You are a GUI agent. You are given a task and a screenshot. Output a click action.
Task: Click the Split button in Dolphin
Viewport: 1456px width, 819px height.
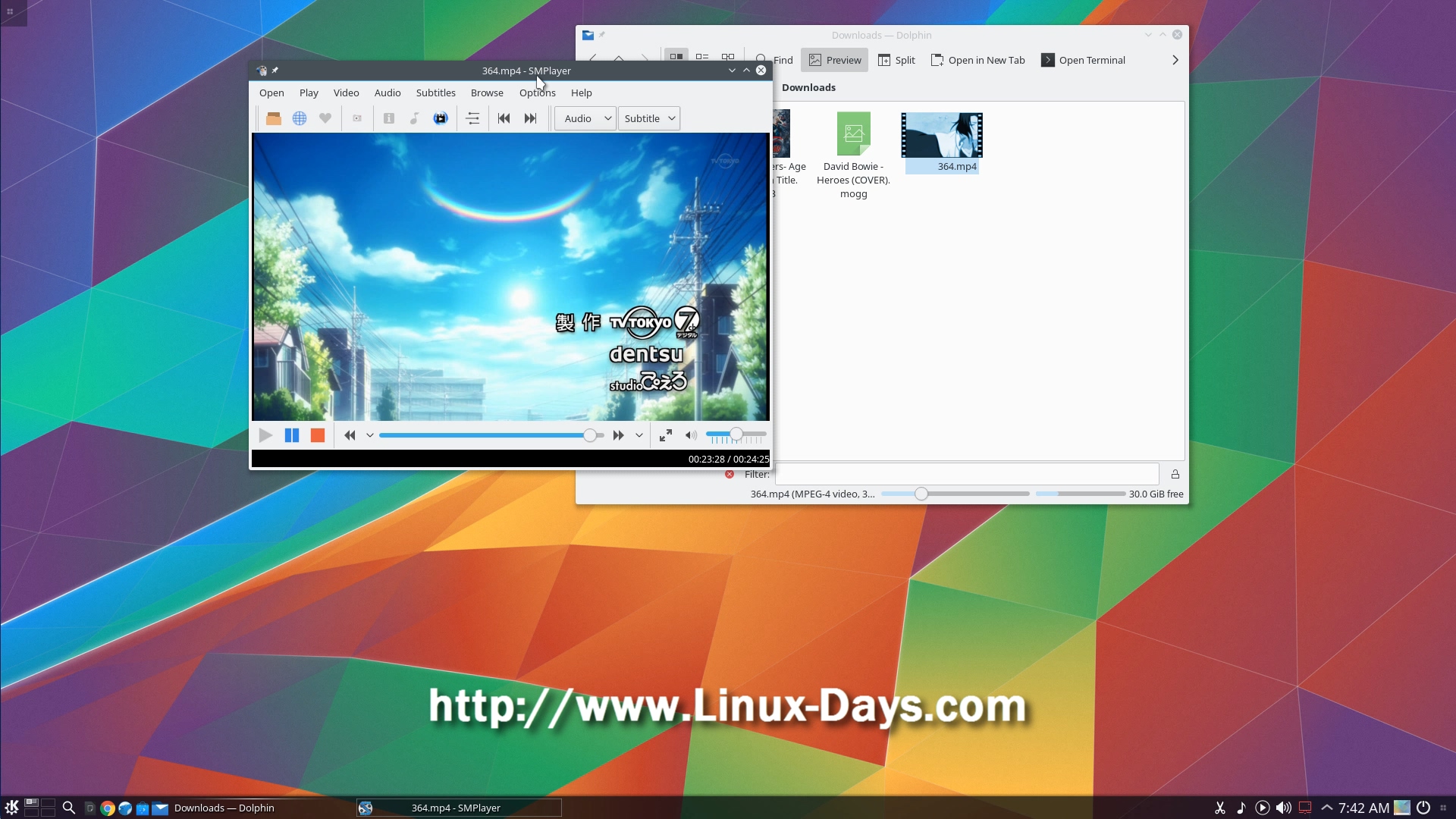point(896,60)
